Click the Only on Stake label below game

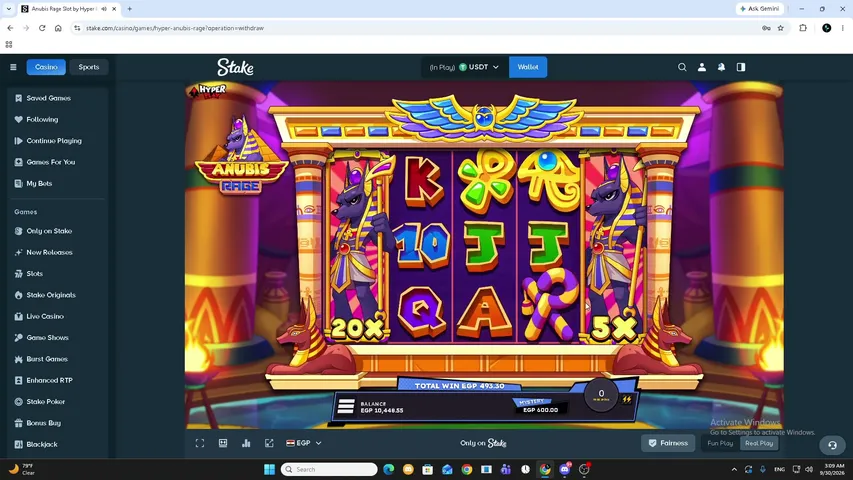tap(483, 443)
